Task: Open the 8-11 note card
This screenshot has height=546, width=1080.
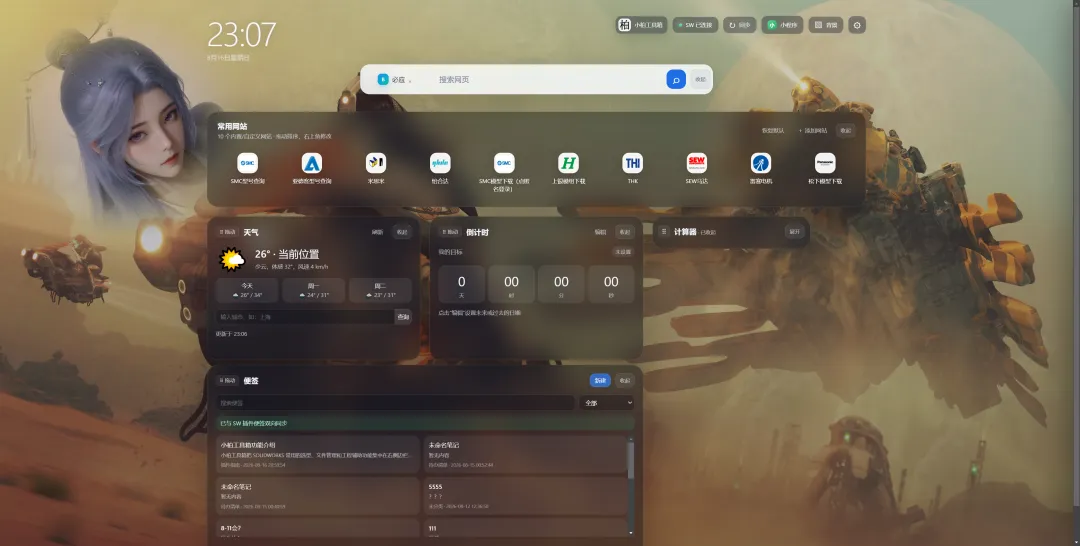Action: [318, 528]
